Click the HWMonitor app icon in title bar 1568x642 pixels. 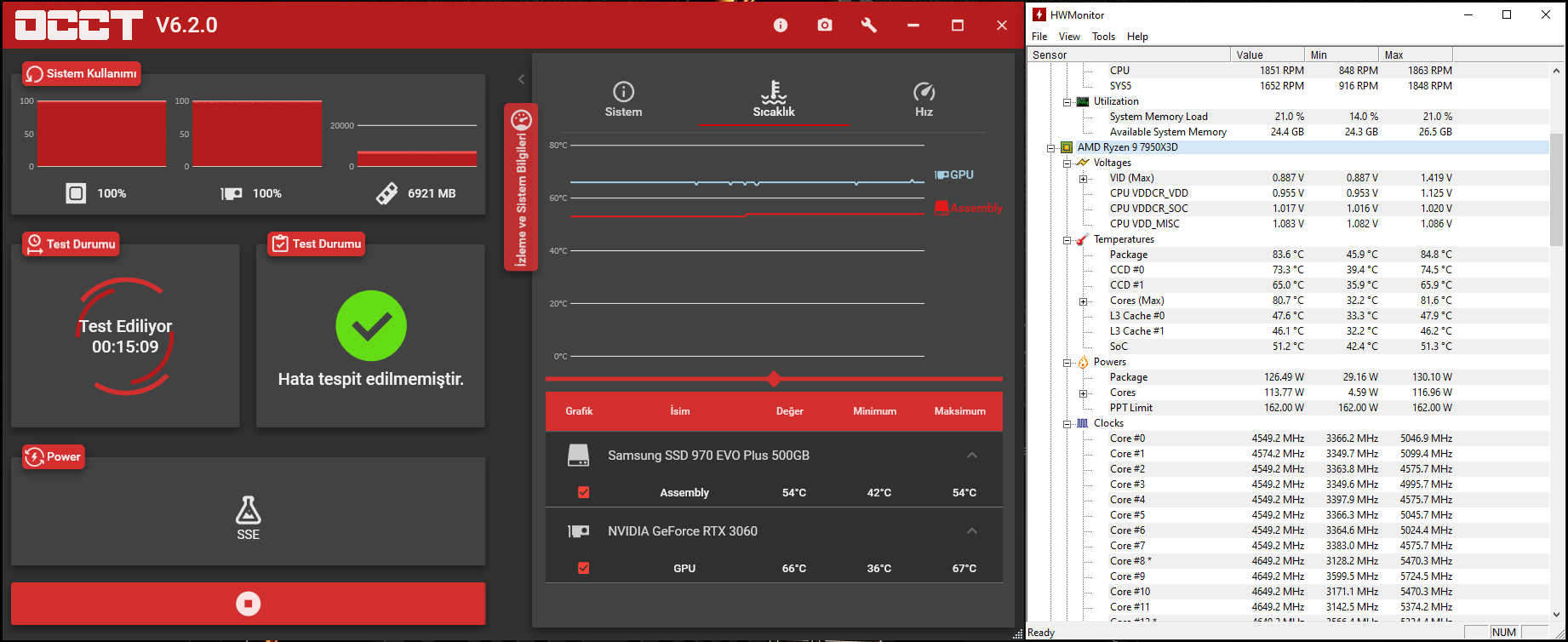pos(1039,14)
